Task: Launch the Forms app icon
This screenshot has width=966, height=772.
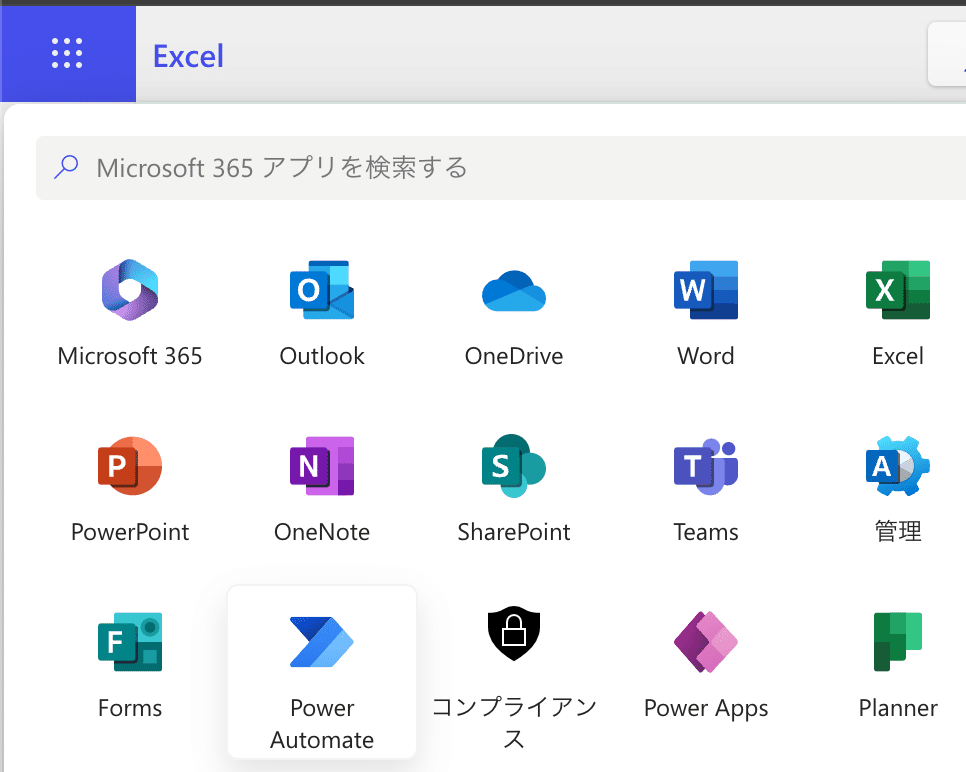Action: (x=130, y=642)
